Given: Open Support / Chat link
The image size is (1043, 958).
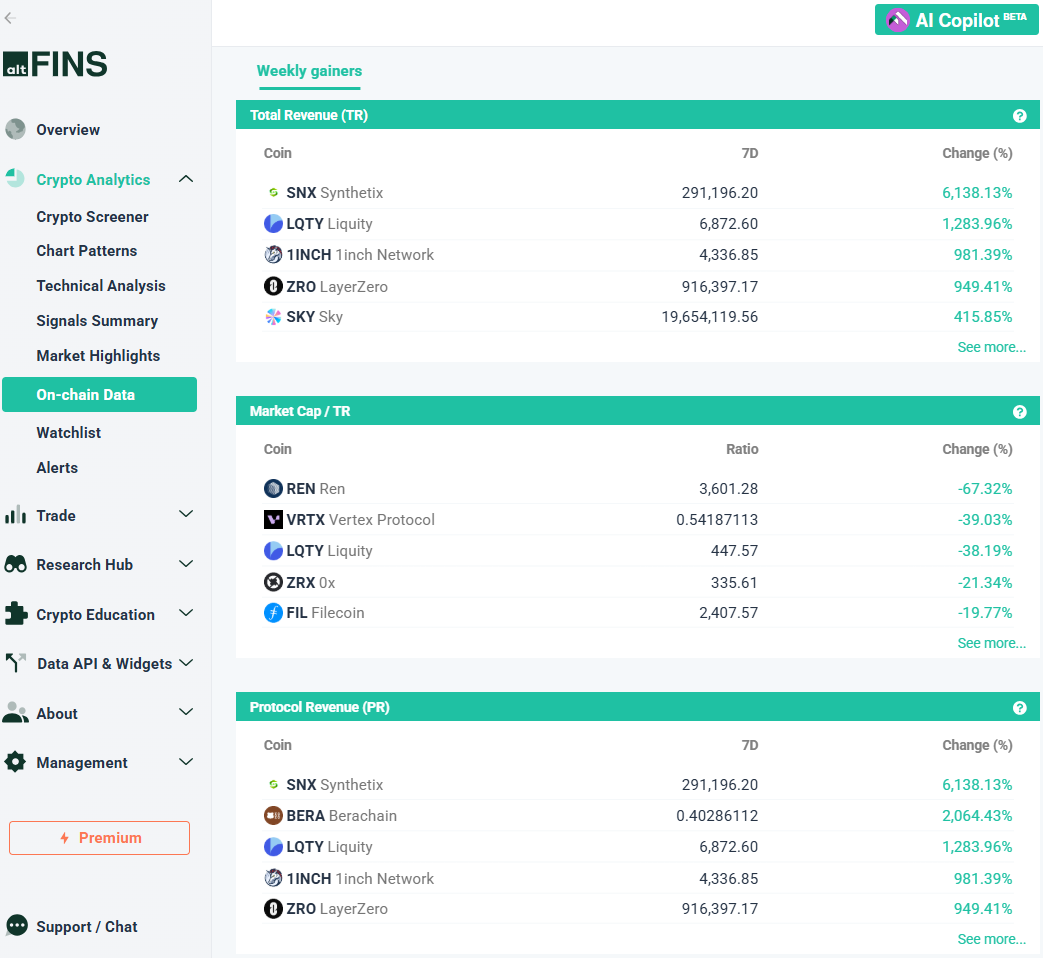Looking at the screenshot, I should tap(86, 927).
